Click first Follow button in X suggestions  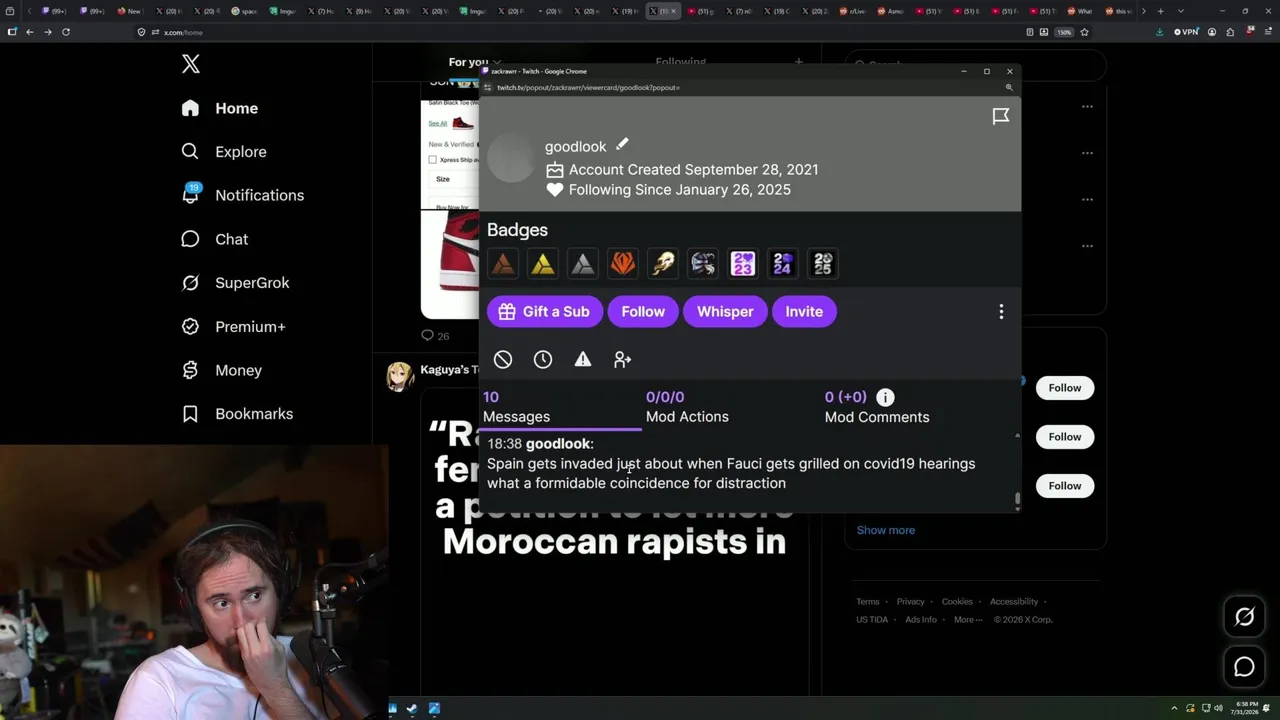(1065, 388)
